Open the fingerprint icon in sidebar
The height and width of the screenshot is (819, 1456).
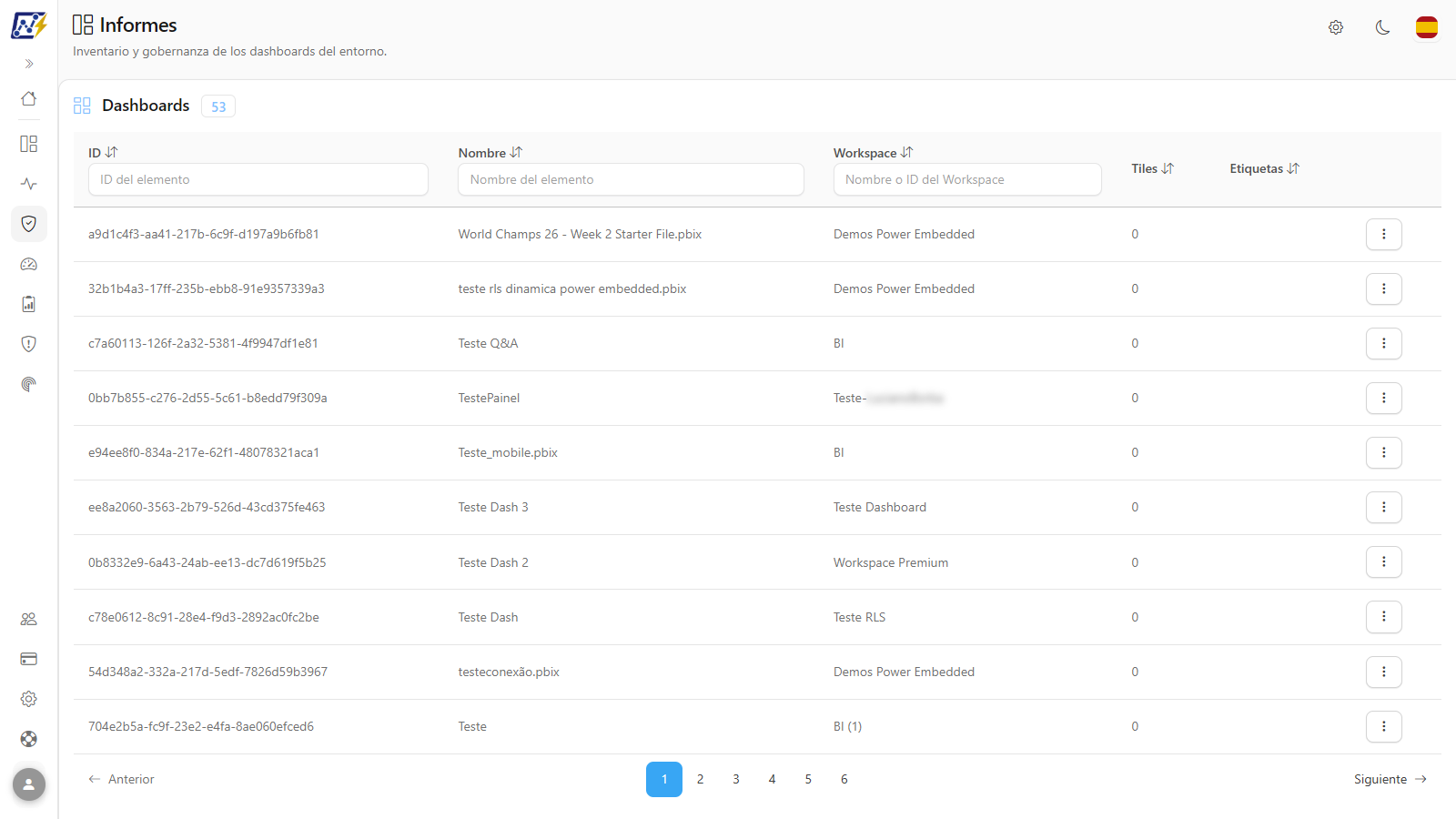[x=29, y=384]
